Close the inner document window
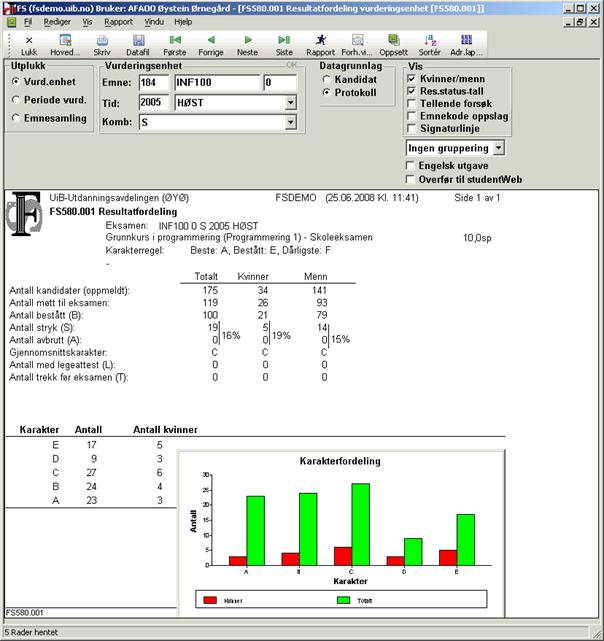The height and width of the screenshot is (641, 604). (593, 22)
